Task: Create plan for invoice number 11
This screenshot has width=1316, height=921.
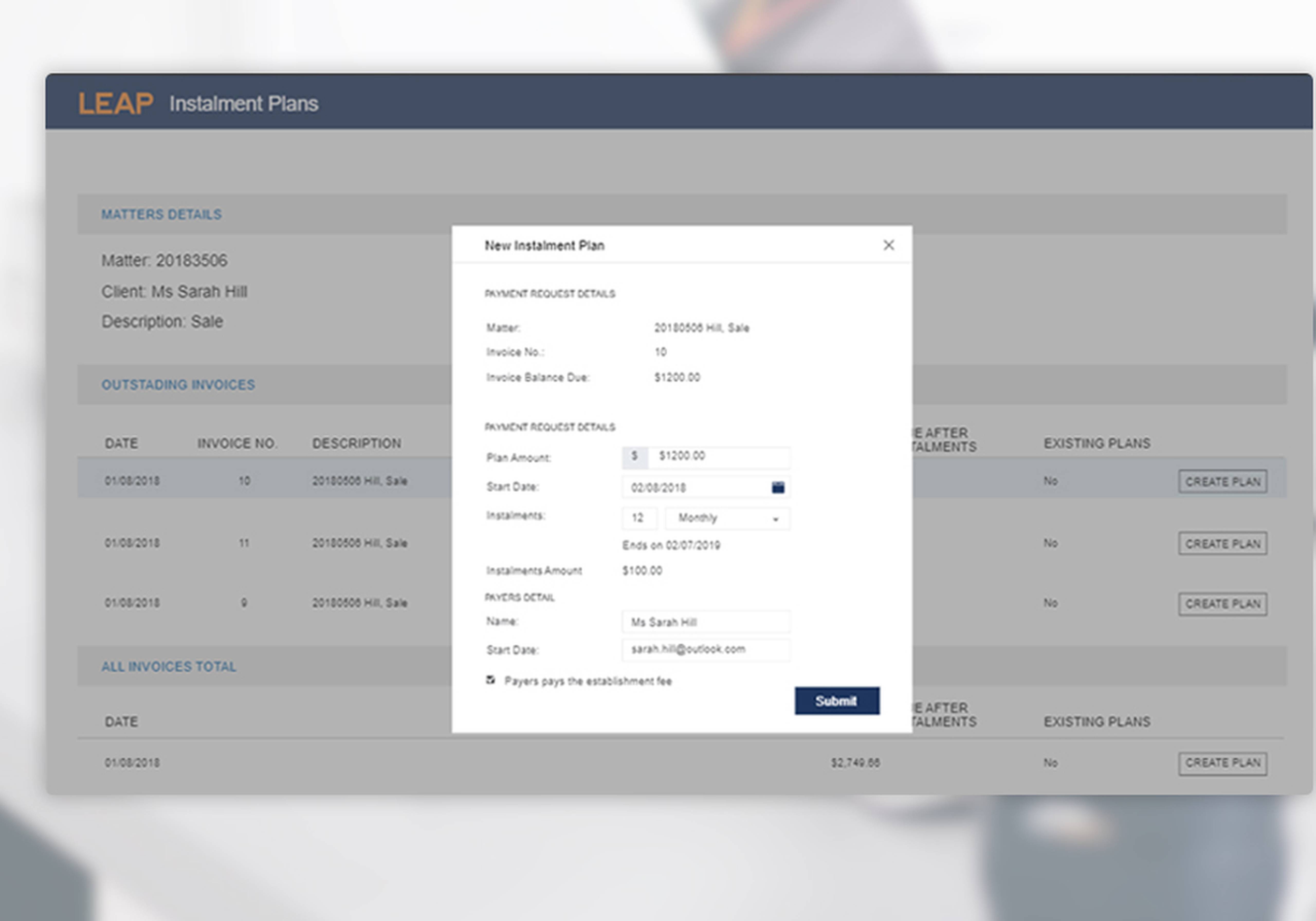Action: coord(1223,543)
